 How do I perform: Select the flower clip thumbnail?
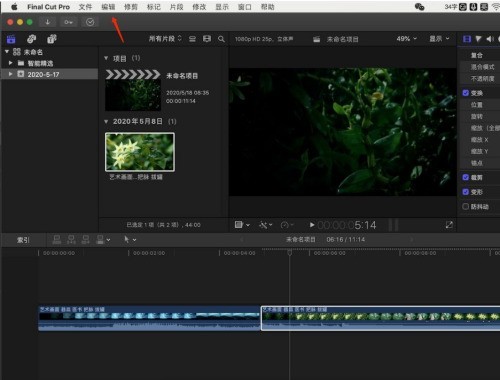[x=140, y=152]
